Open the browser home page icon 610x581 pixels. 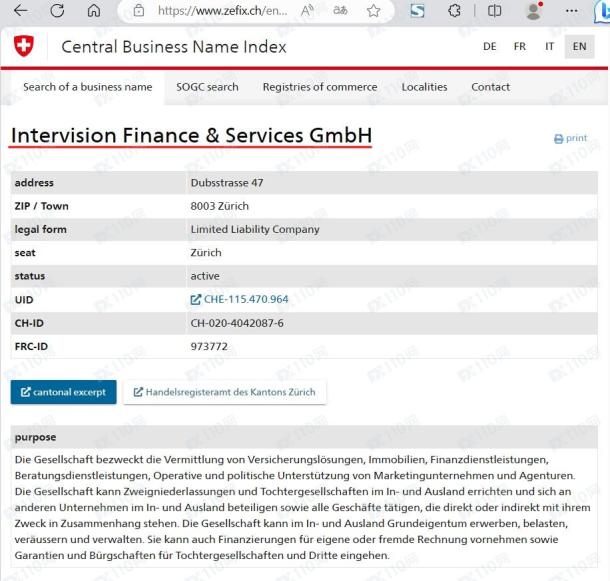pos(94,11)
